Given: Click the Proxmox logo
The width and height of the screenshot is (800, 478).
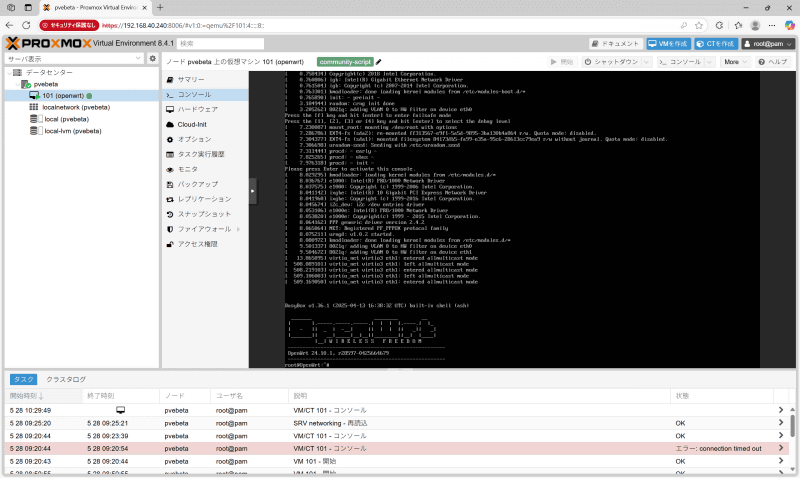Looking at the screenshot, I should [49, 43].
